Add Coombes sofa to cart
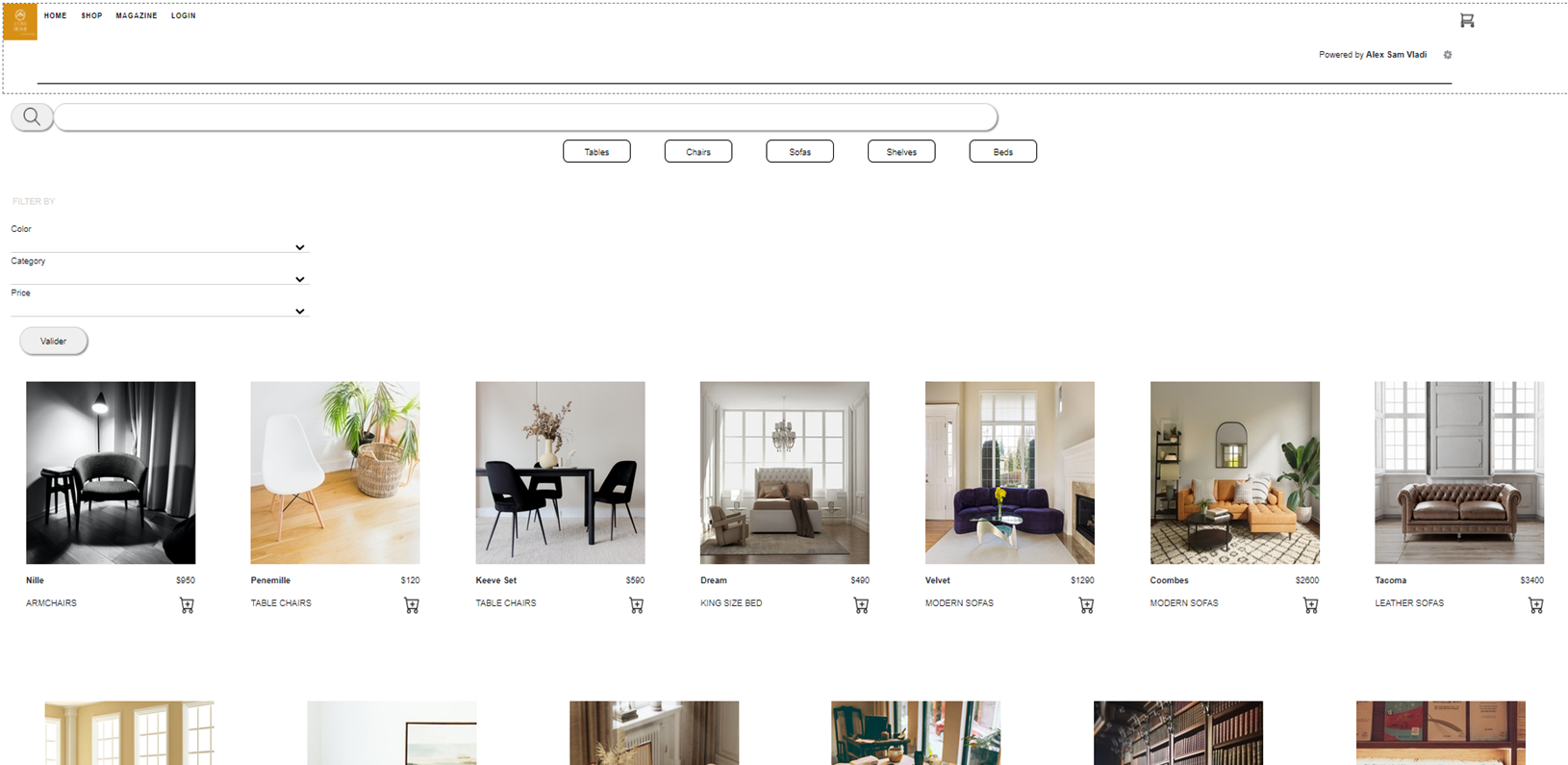 click(1311, 605)
